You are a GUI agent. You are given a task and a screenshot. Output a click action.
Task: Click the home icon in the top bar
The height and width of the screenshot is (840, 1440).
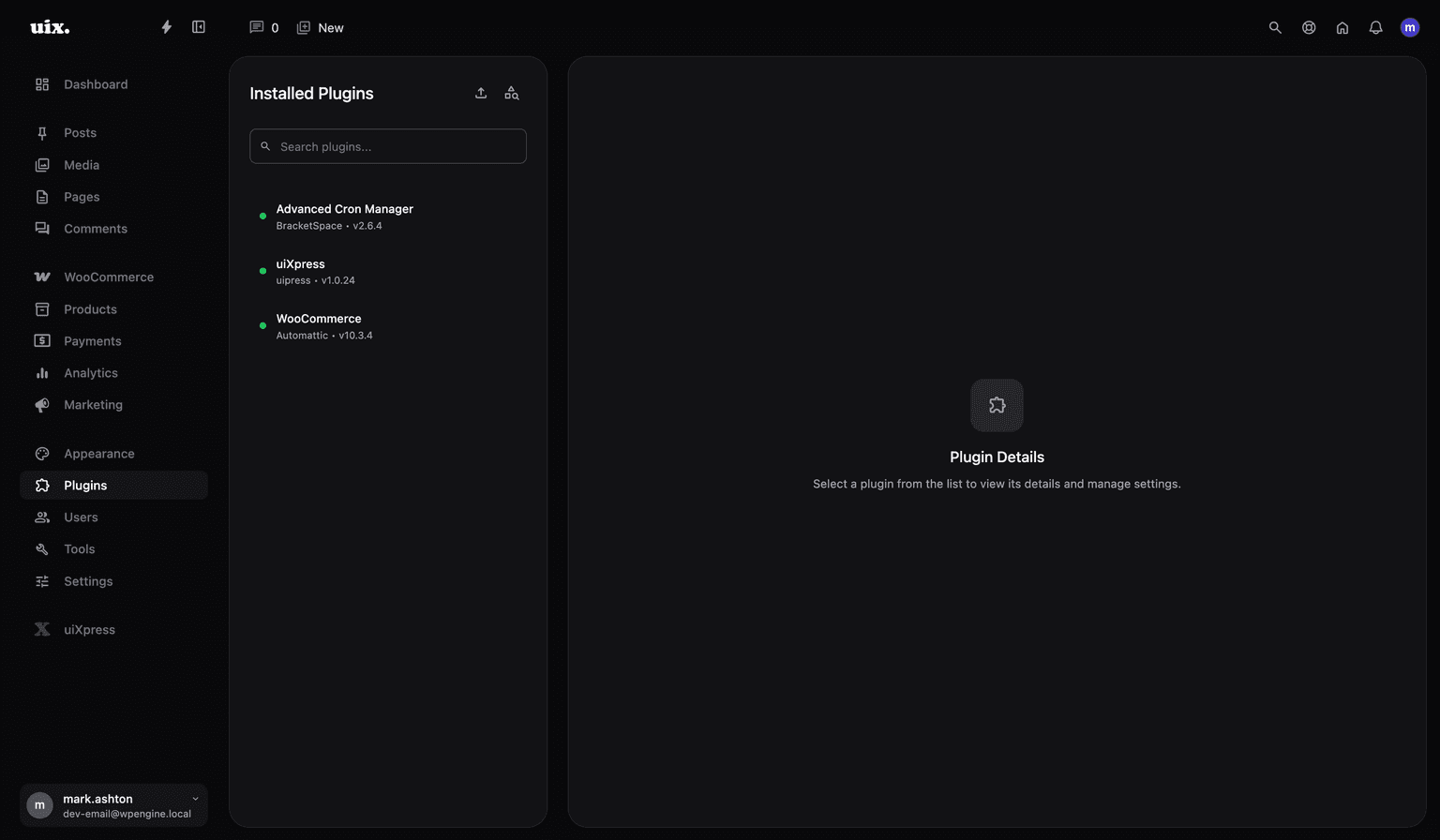tap(1342, 28)
